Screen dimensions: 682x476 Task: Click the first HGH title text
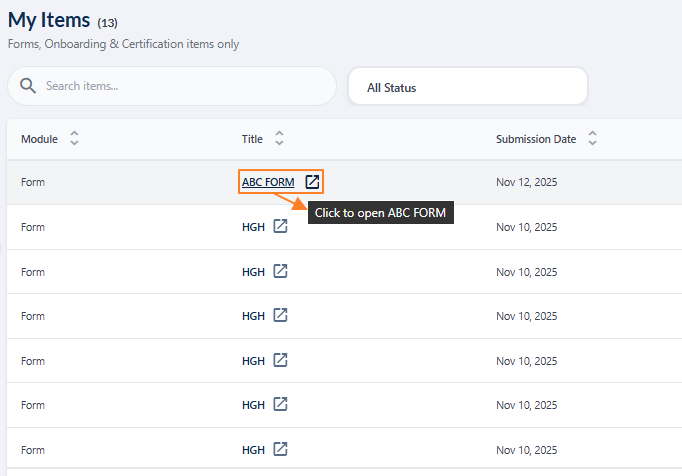pyautogui.click(x=253, y=227)
